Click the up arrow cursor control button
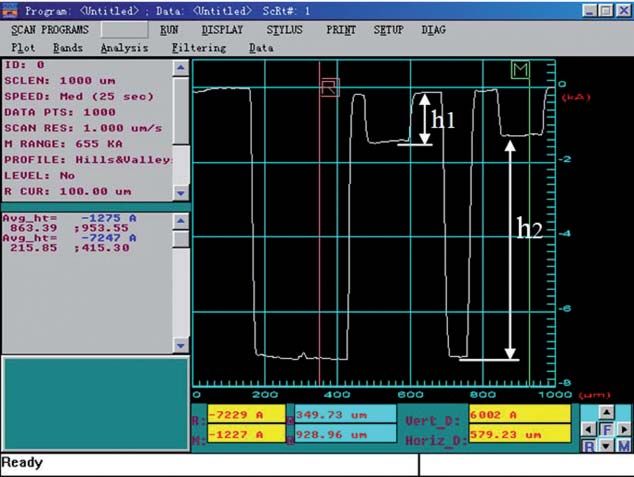The image size is (634, 477). click(606, 412)
